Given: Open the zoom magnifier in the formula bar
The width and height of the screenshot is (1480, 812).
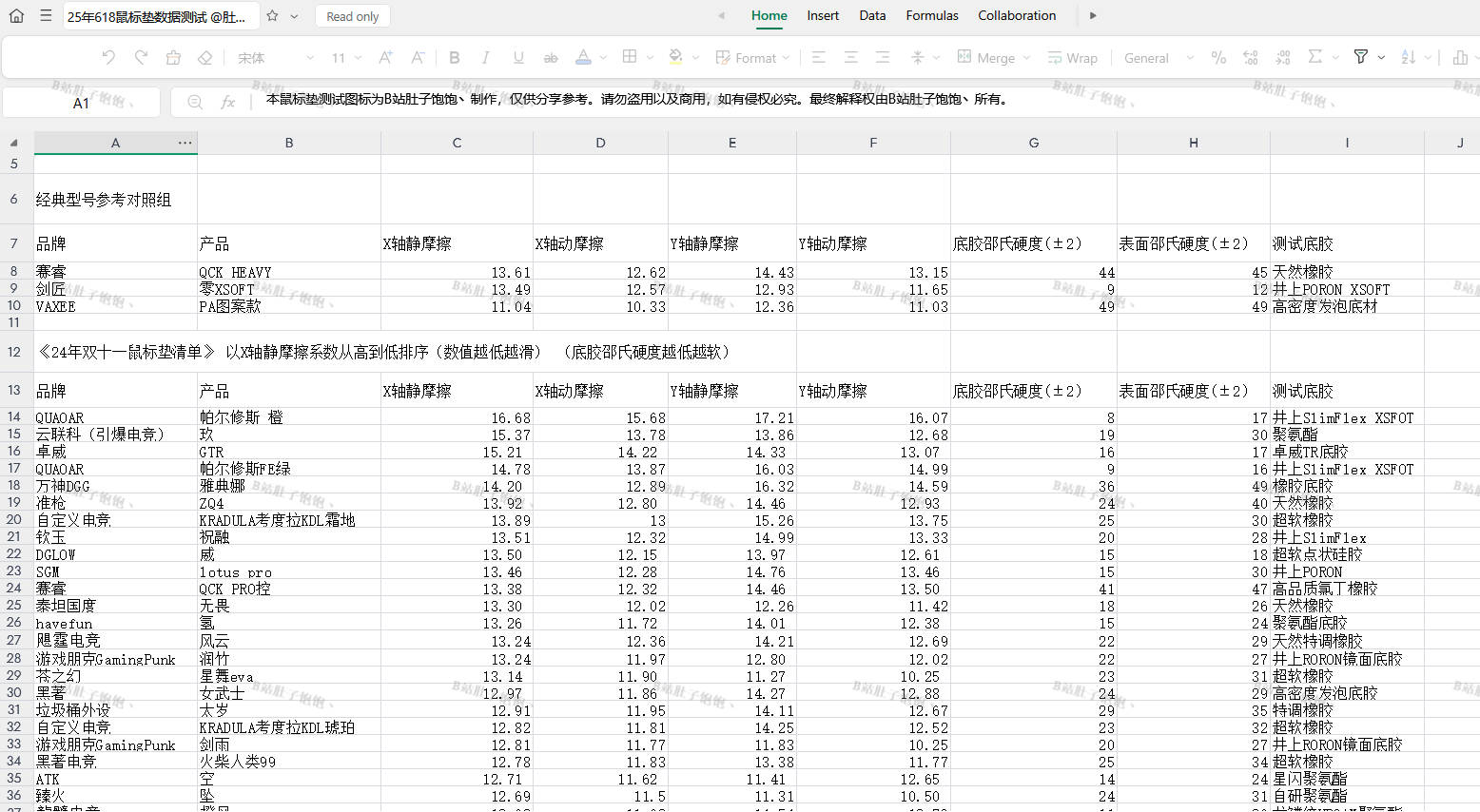Looking at the screenshot, I should tap(195, 102).
